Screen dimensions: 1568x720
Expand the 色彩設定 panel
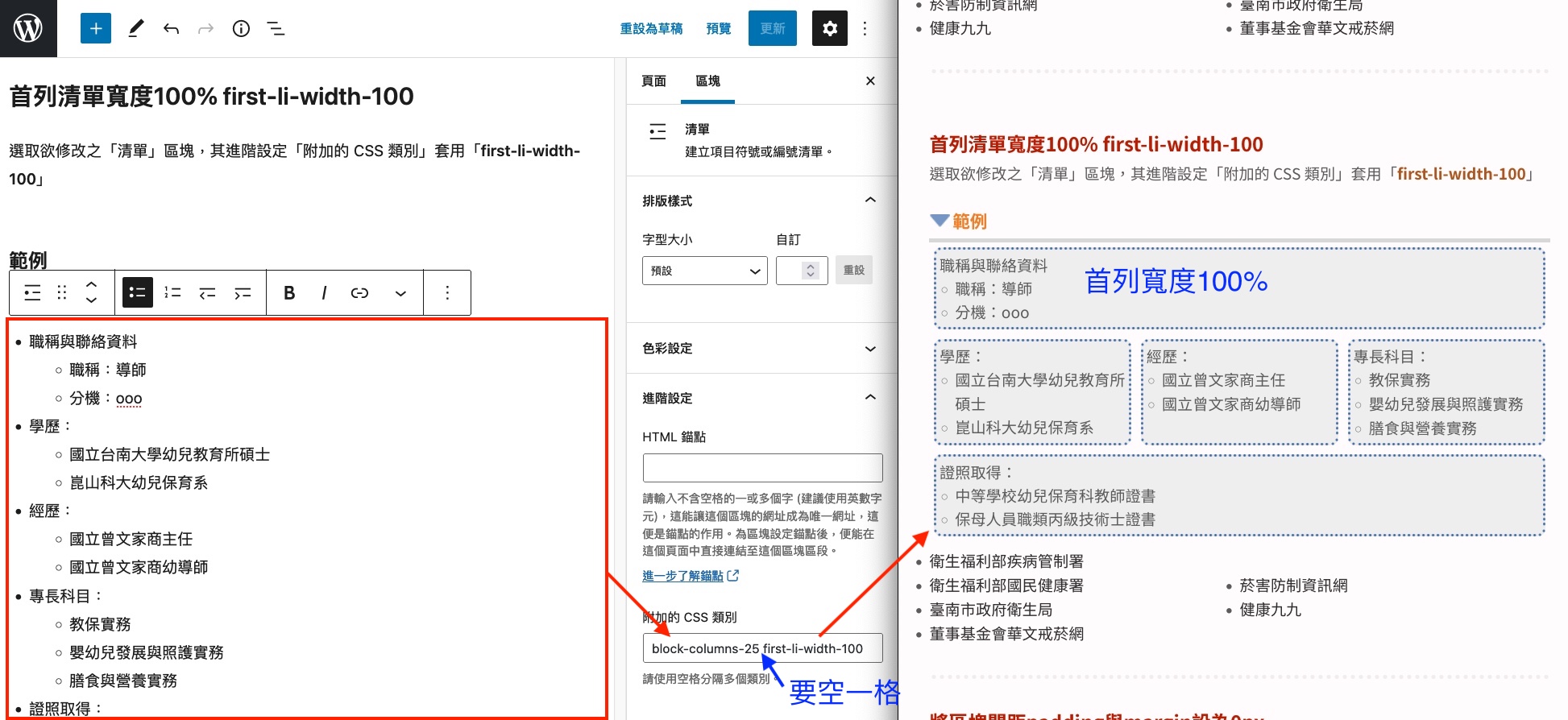[762, 348]
